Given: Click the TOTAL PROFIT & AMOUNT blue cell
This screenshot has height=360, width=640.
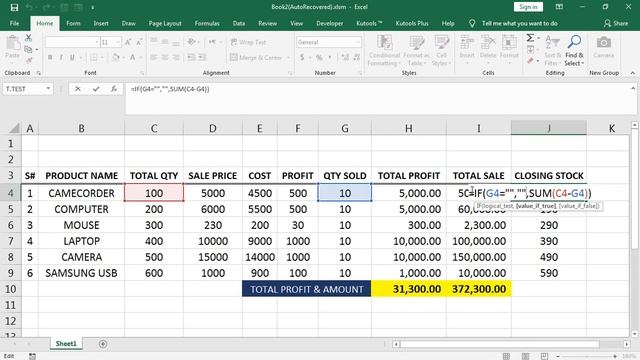Looking at the screenshot, I should pyautogui.click(x=307, y=289).
